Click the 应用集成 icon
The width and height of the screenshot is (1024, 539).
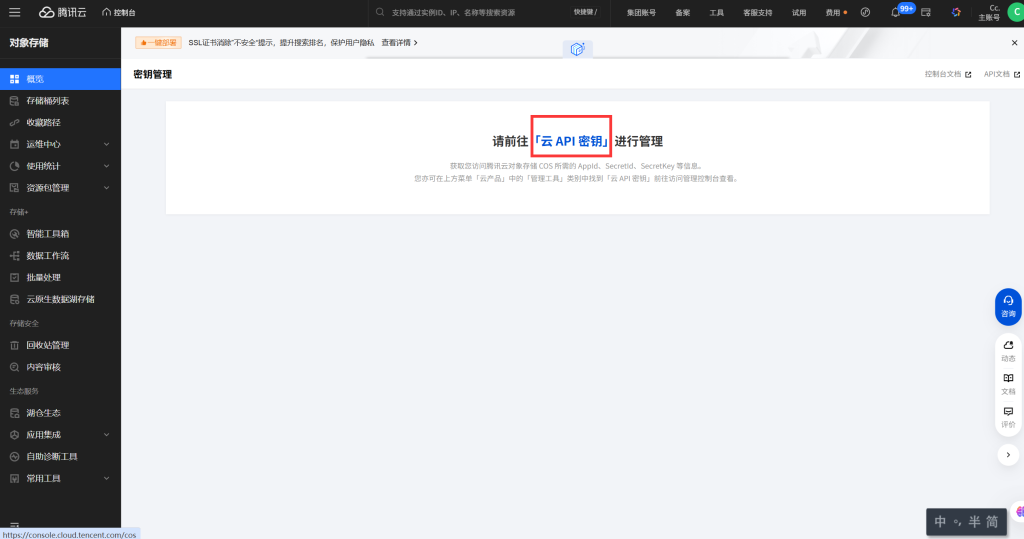coord(14,434)
